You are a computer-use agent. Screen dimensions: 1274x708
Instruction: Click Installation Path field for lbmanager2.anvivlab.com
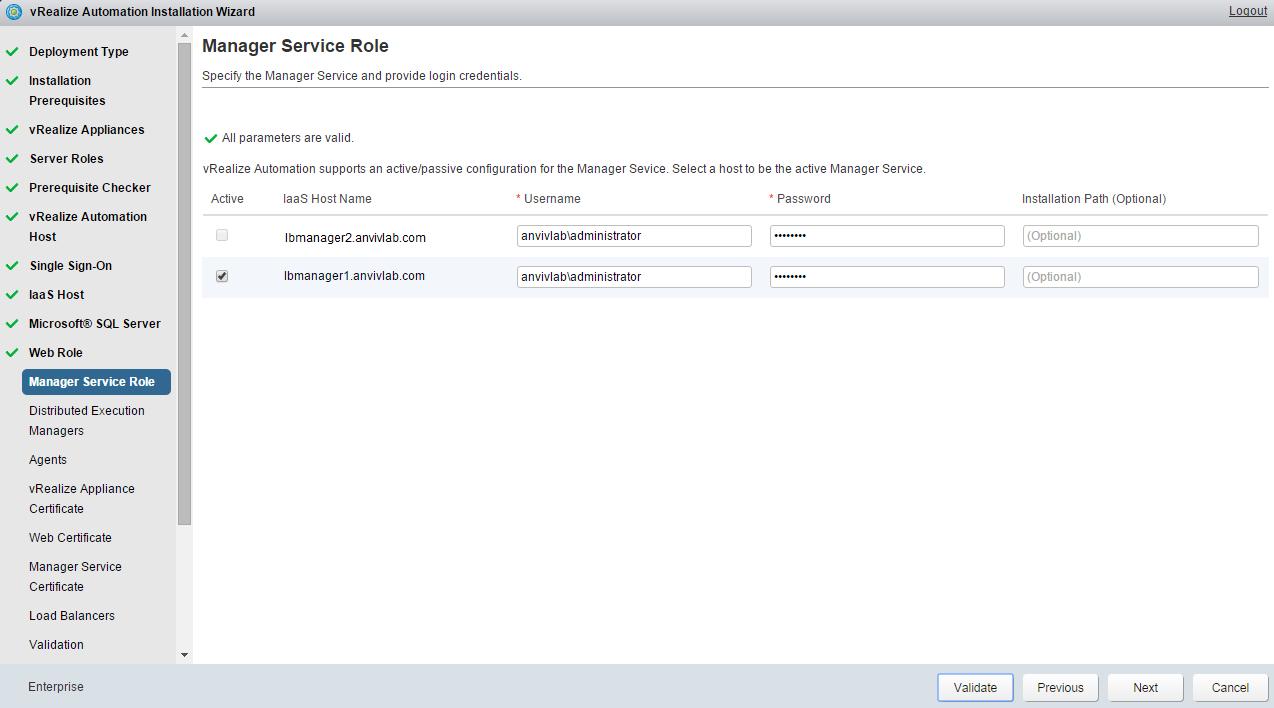pos(1140,236)
